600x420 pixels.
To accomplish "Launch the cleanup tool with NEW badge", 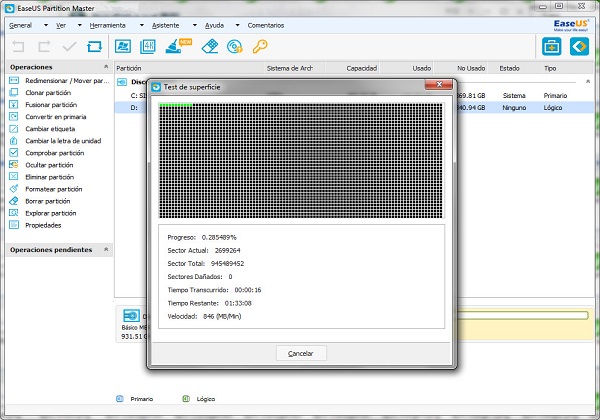I will pyautogui.click(x=178, y=46).
